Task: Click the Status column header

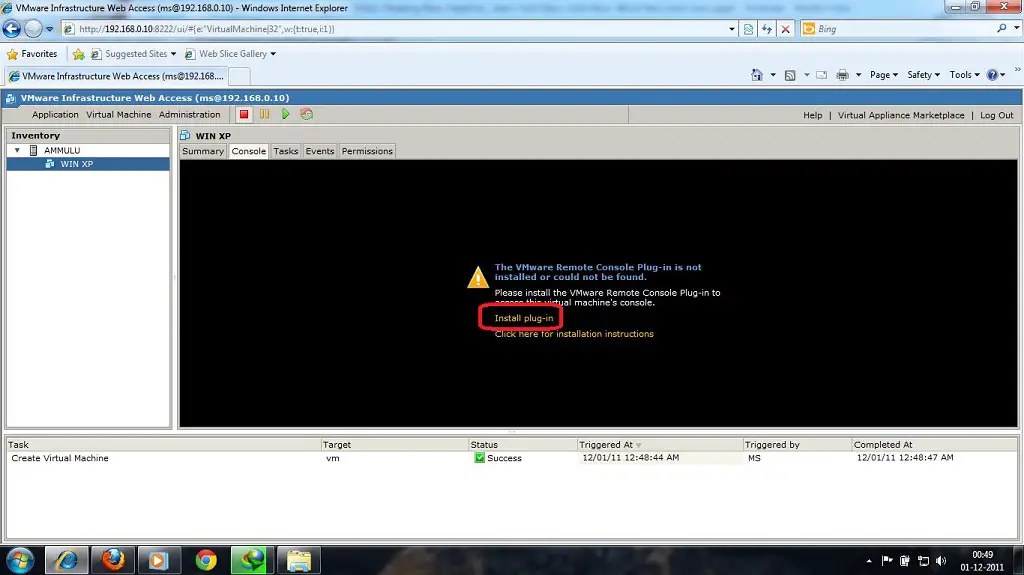Action: [522, 444]
